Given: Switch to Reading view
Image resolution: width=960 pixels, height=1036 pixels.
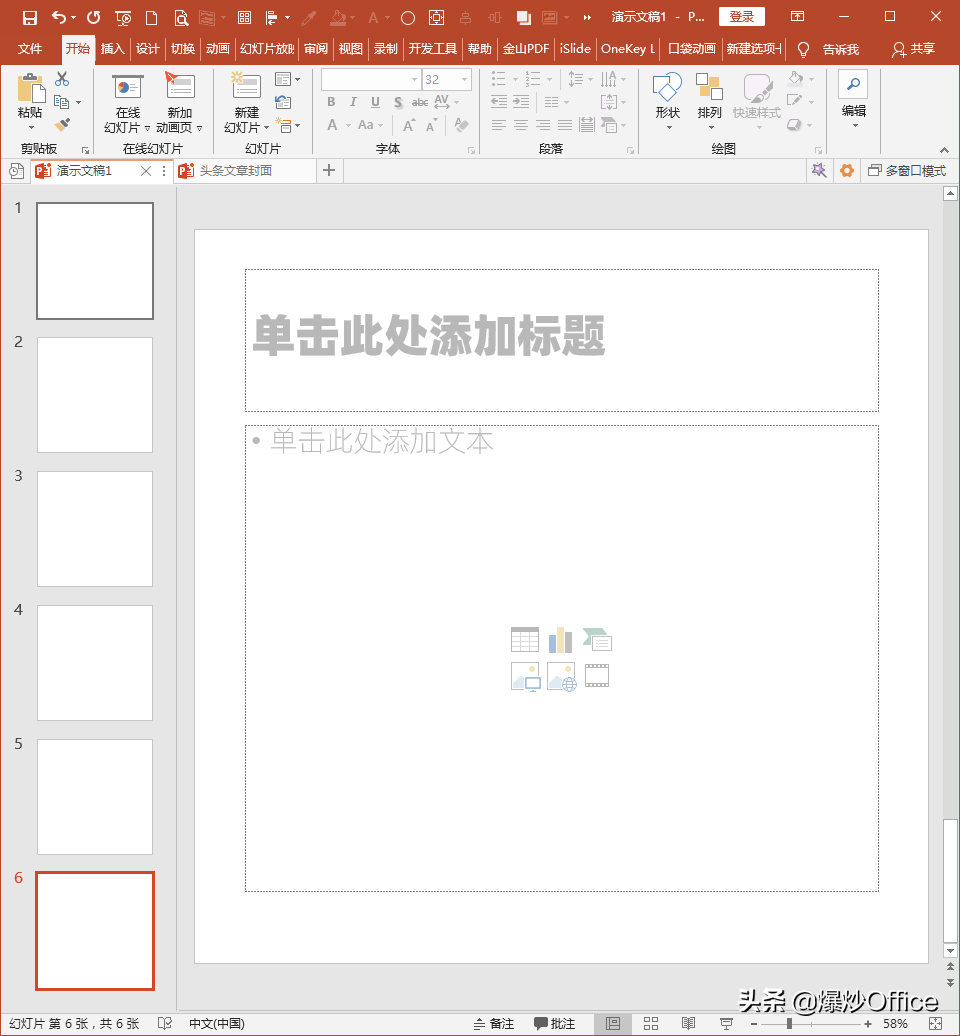Looking at the screenshot, I should tap(688, 1023).
